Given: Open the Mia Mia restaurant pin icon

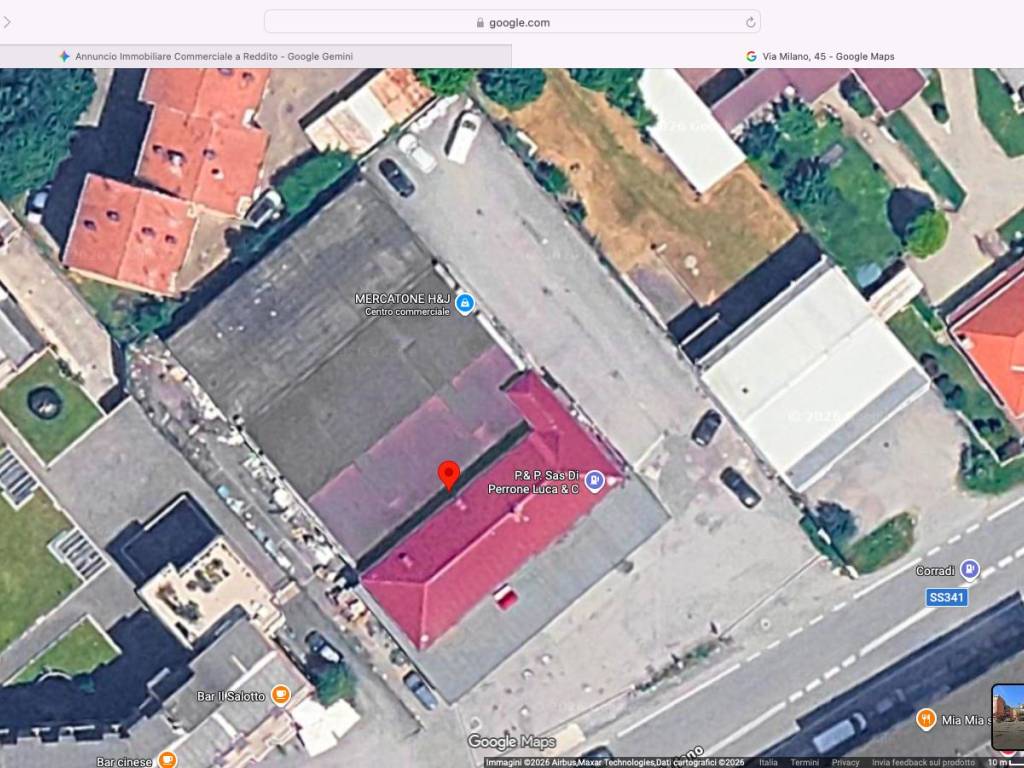Looking at the screenshot, I should (926, 720).
